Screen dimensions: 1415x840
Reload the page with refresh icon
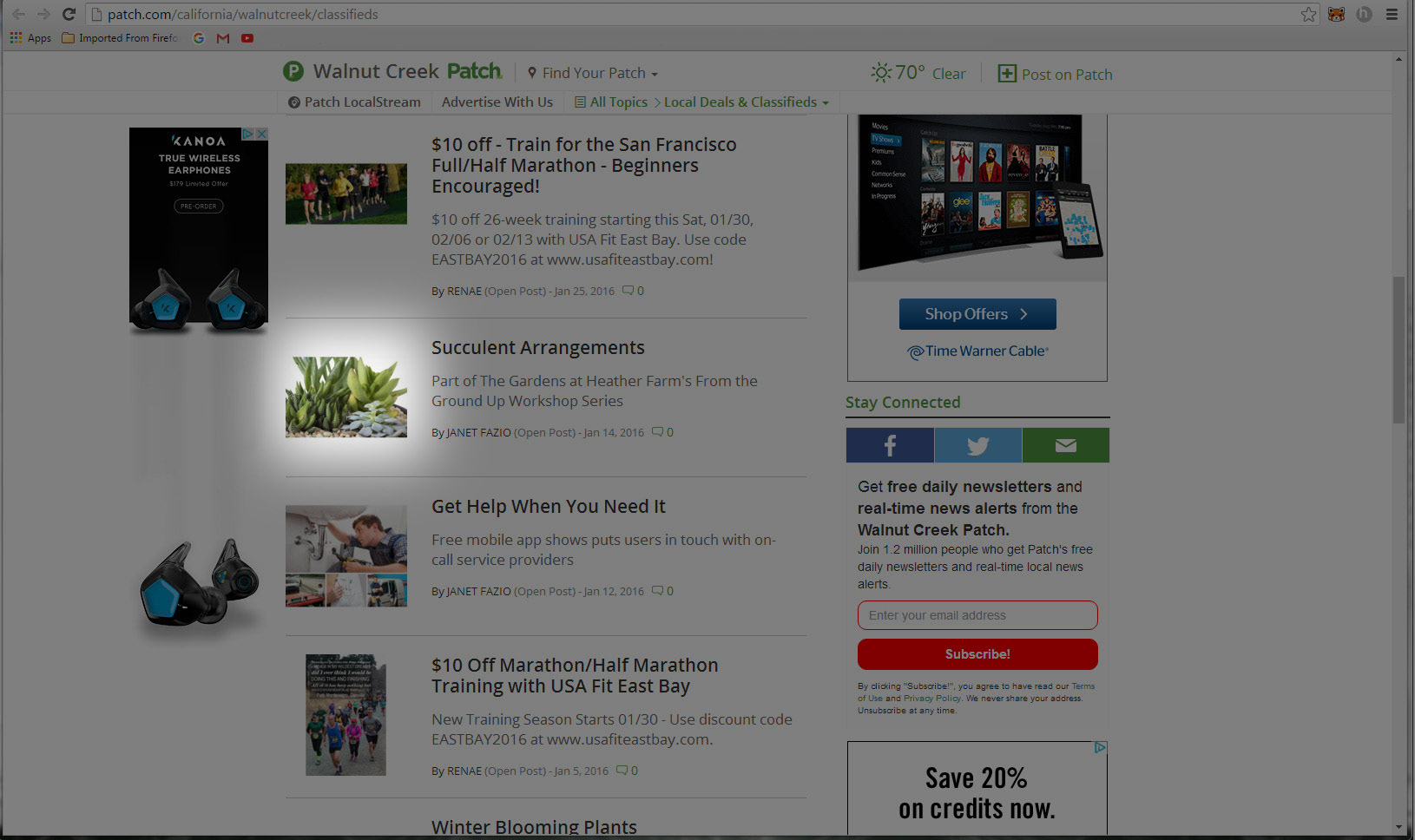(69, 14)
